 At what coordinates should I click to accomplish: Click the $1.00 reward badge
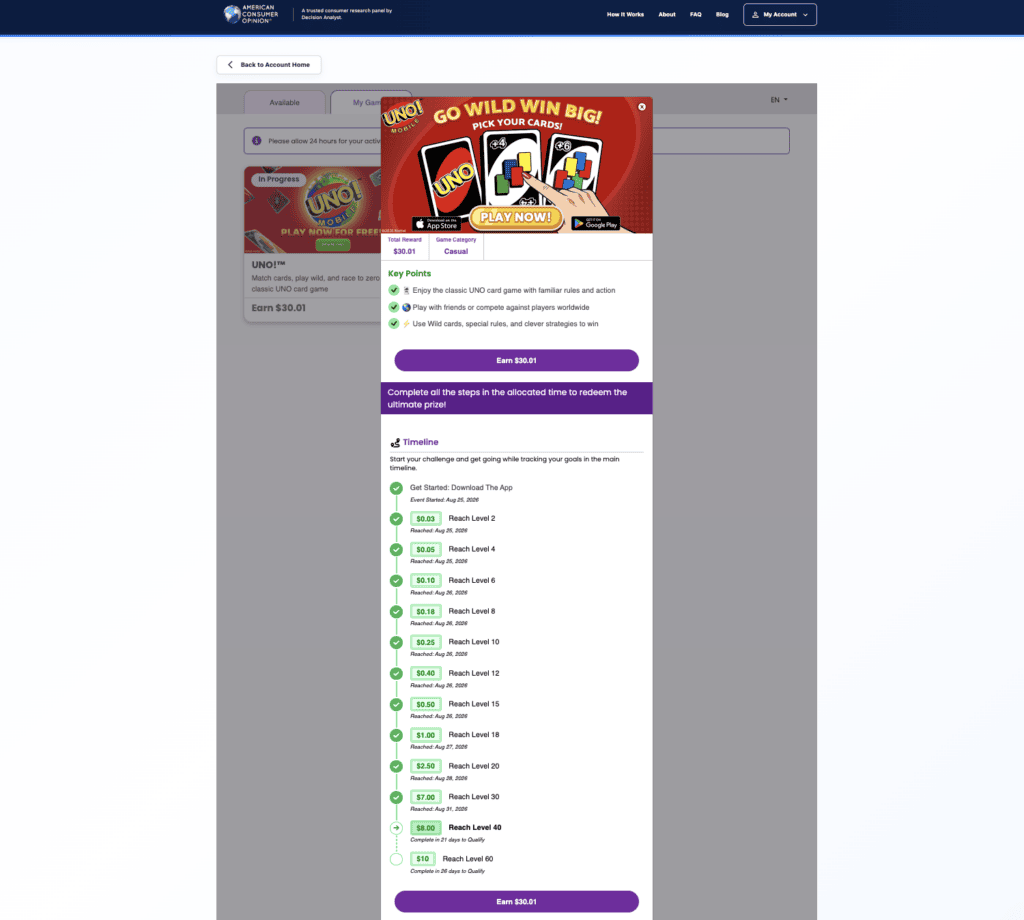[426, 735]
